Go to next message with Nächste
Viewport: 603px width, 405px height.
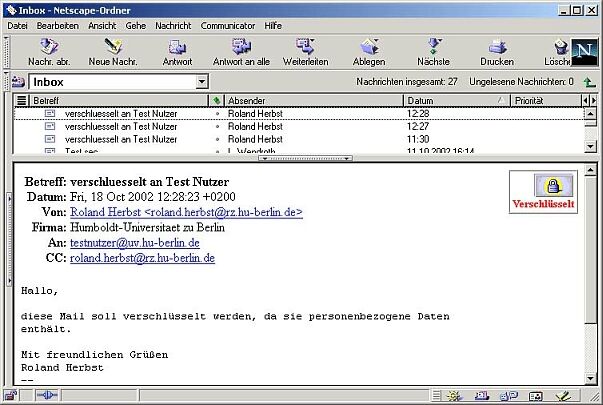433,52
